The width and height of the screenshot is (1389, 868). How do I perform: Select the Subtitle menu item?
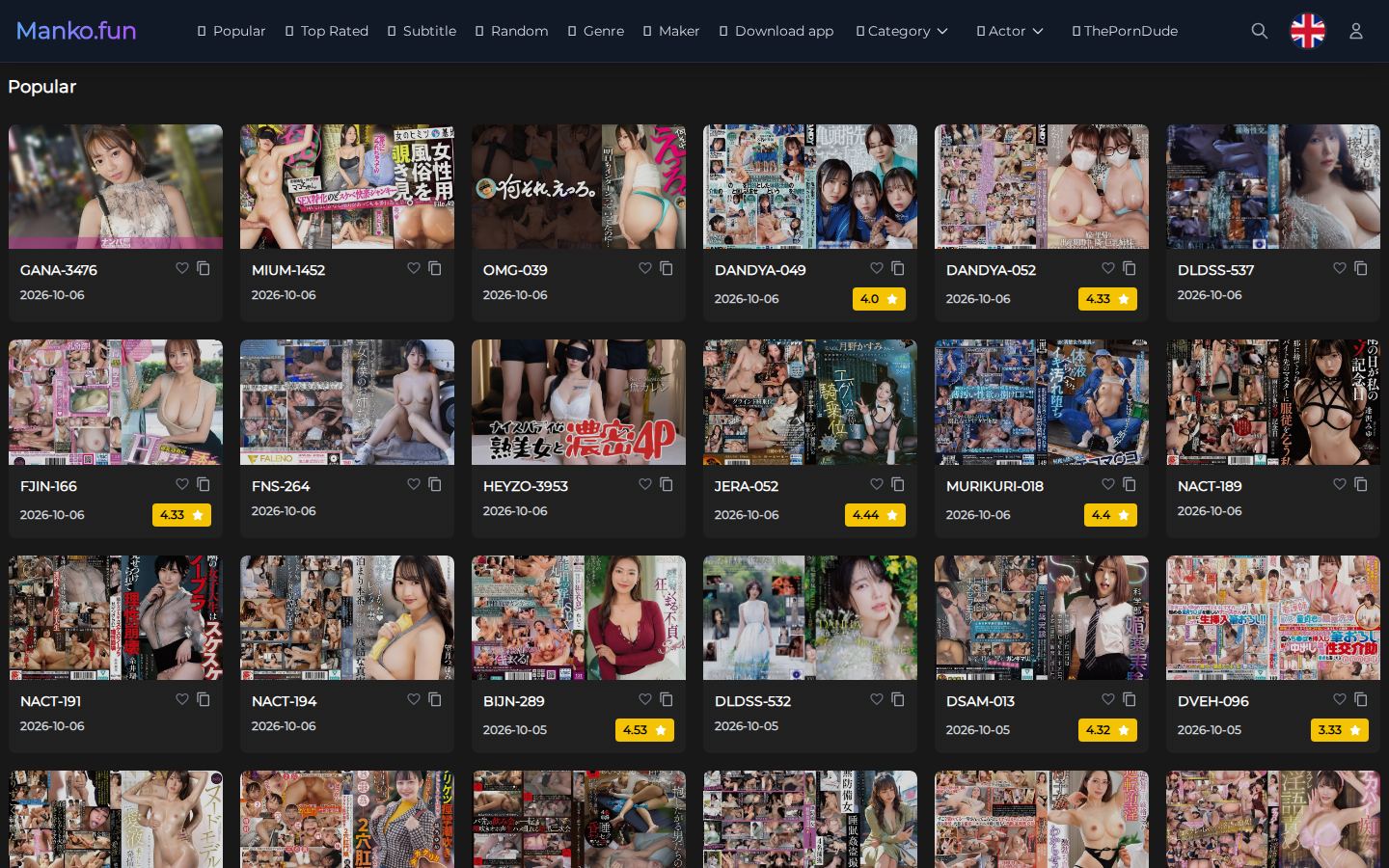[x=422, y=31]
